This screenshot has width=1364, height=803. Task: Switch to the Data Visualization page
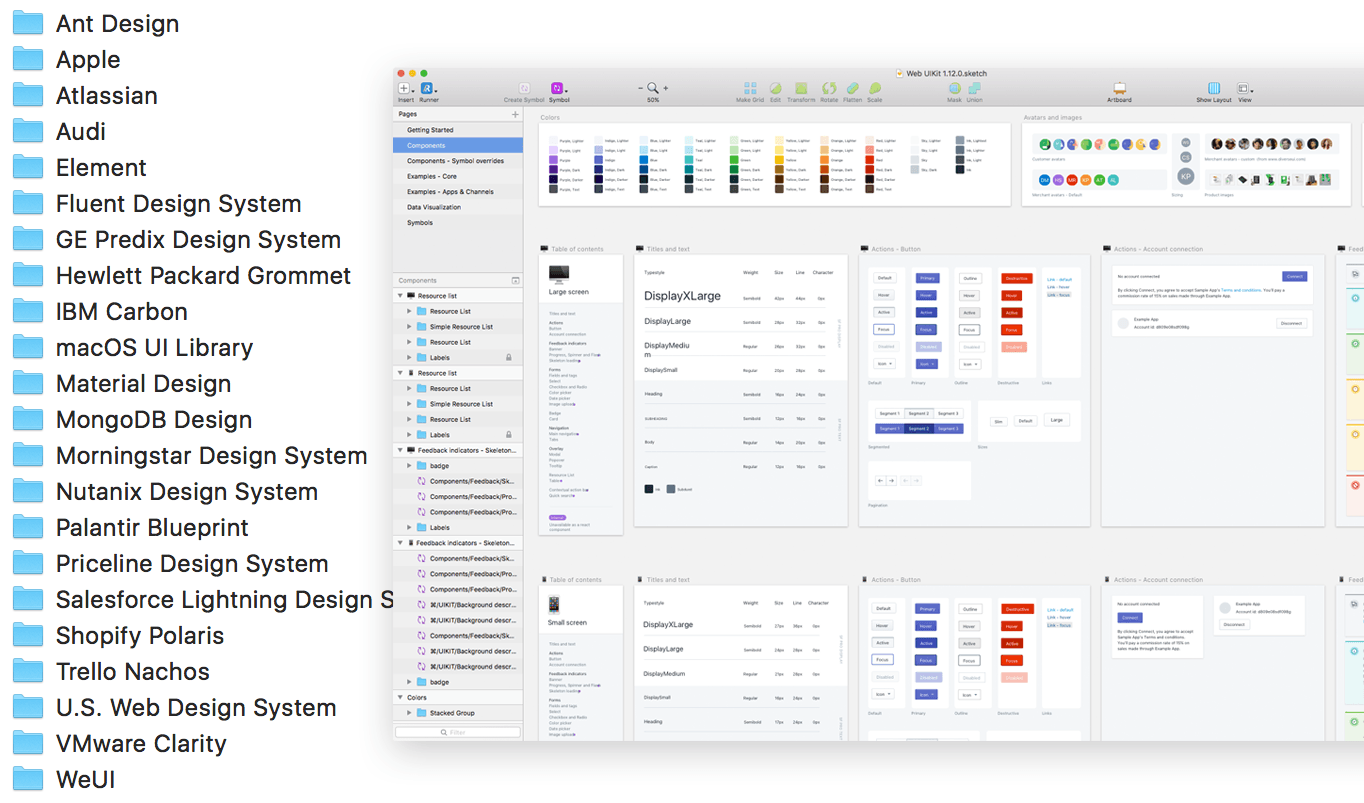click(x=458, y=207)
